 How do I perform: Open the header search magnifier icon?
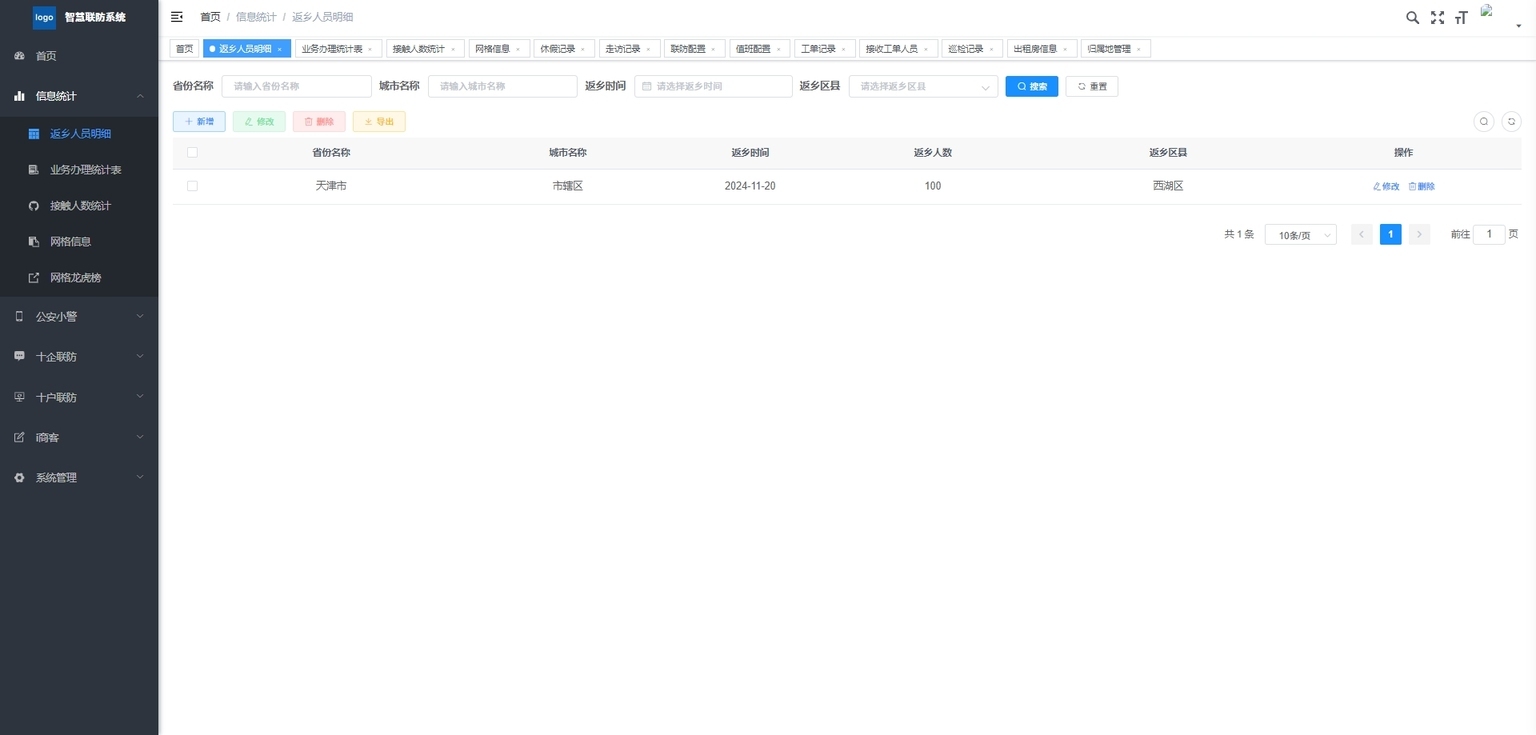pos(1412,17)
